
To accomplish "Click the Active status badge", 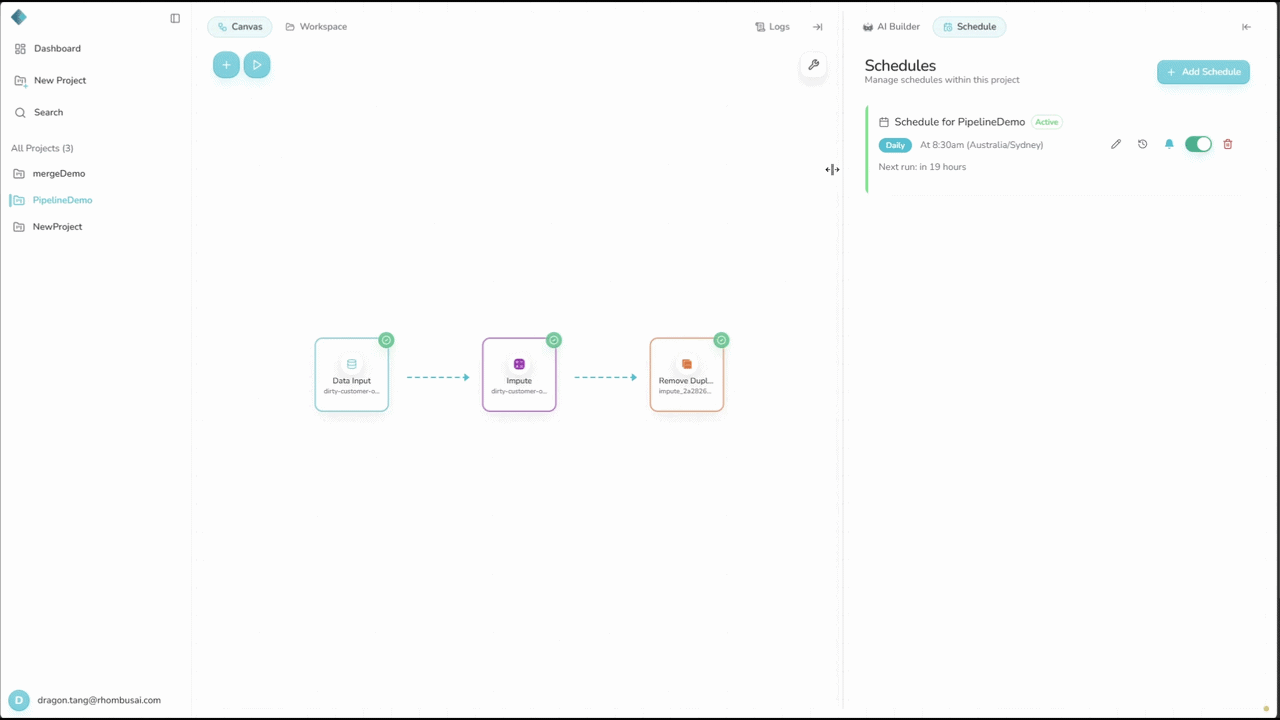I will point(1046,122).
